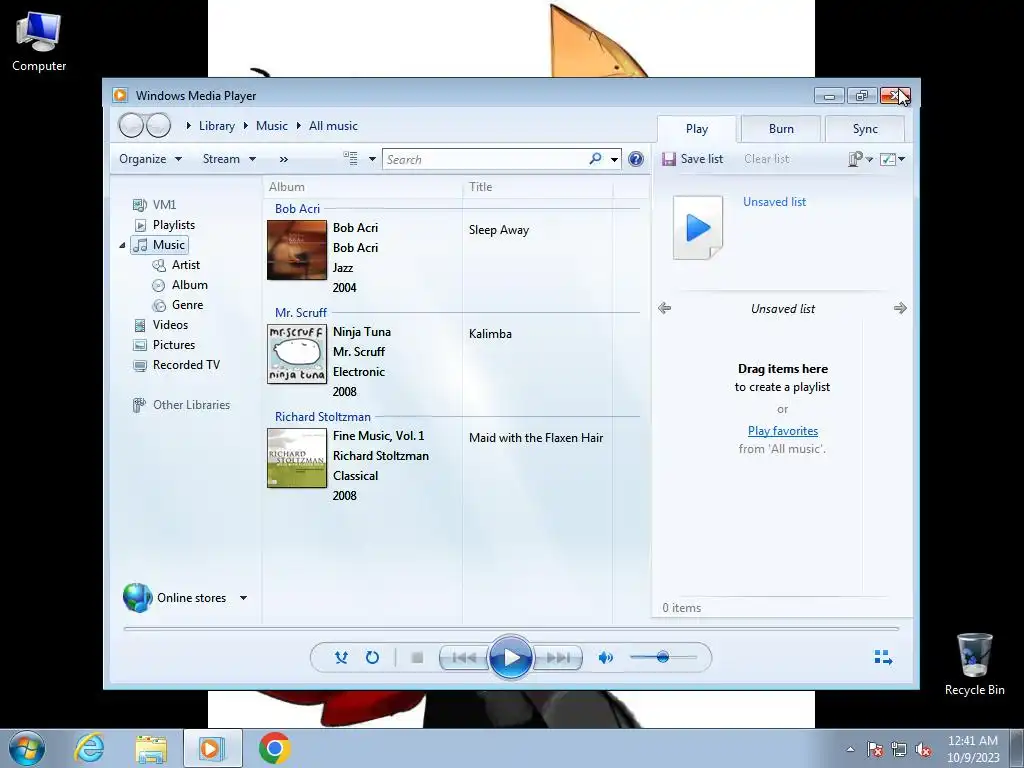Click the Fine Music Vol. 1 cover

296,458
